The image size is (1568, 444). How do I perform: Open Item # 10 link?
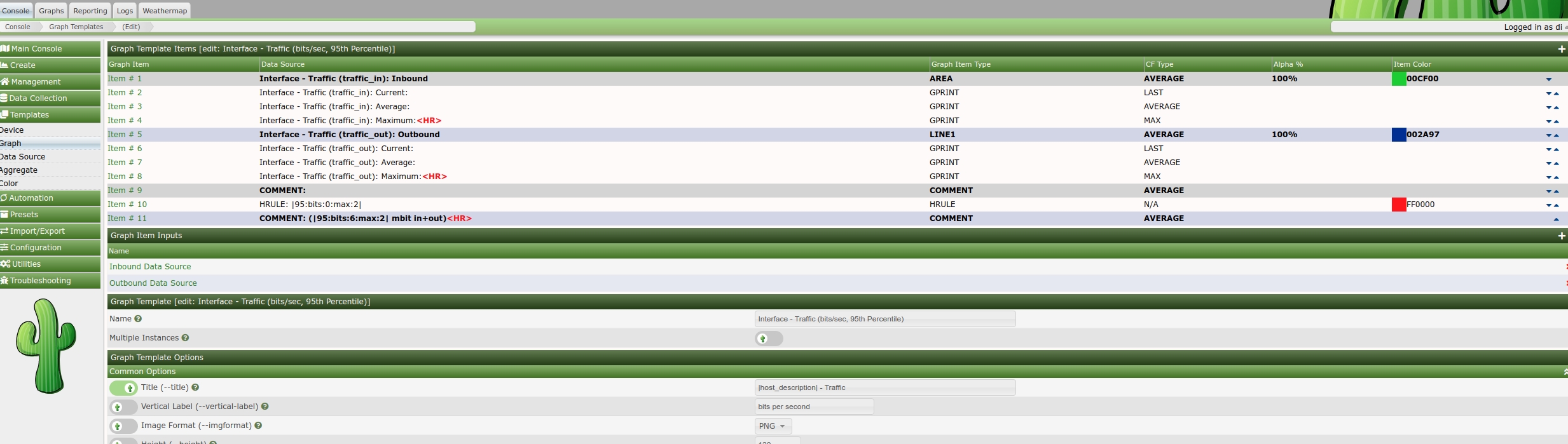[x=127, y=205]
